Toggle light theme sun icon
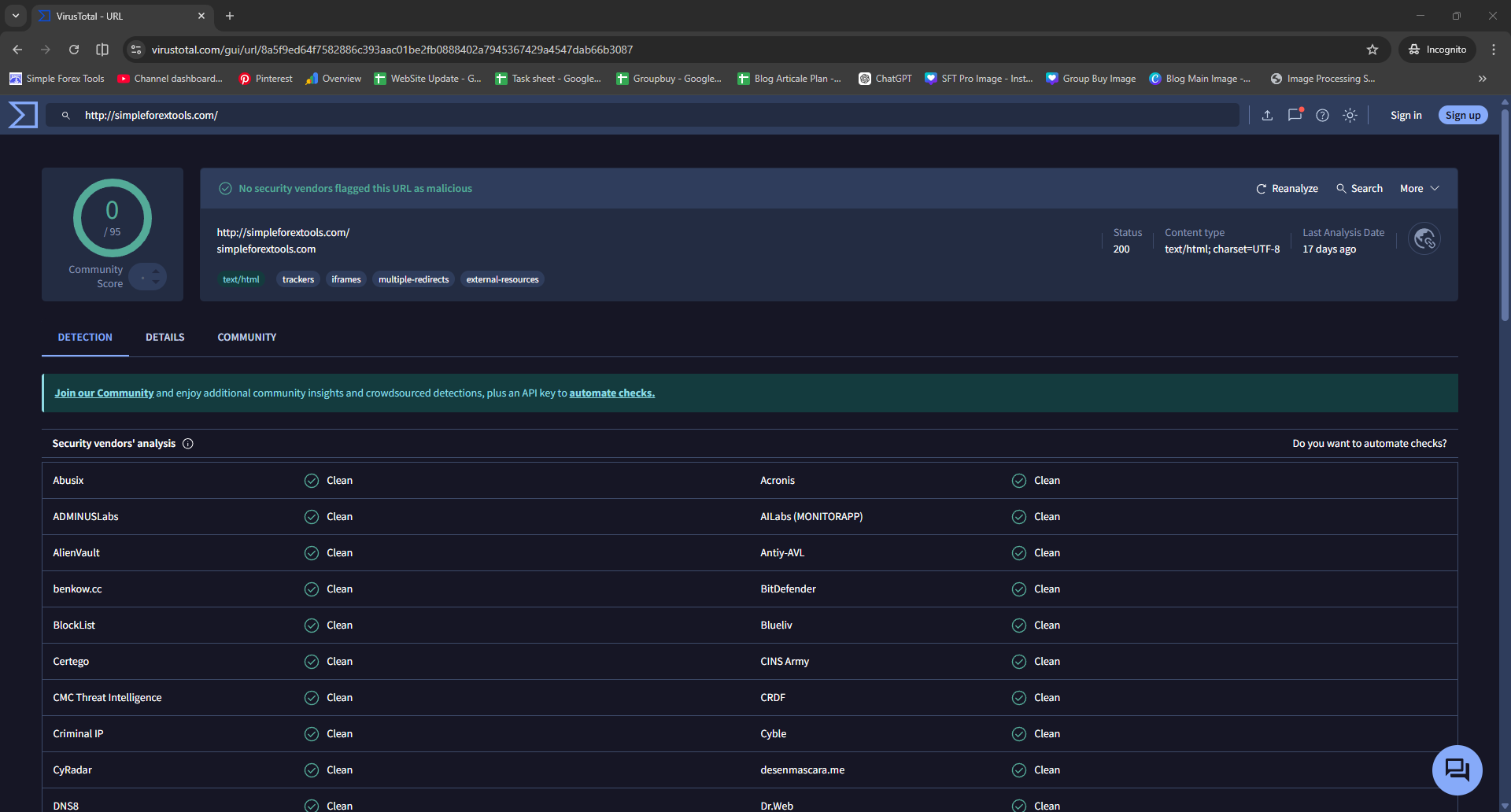The image size is (1511, 812). (x=1350, y=116)
